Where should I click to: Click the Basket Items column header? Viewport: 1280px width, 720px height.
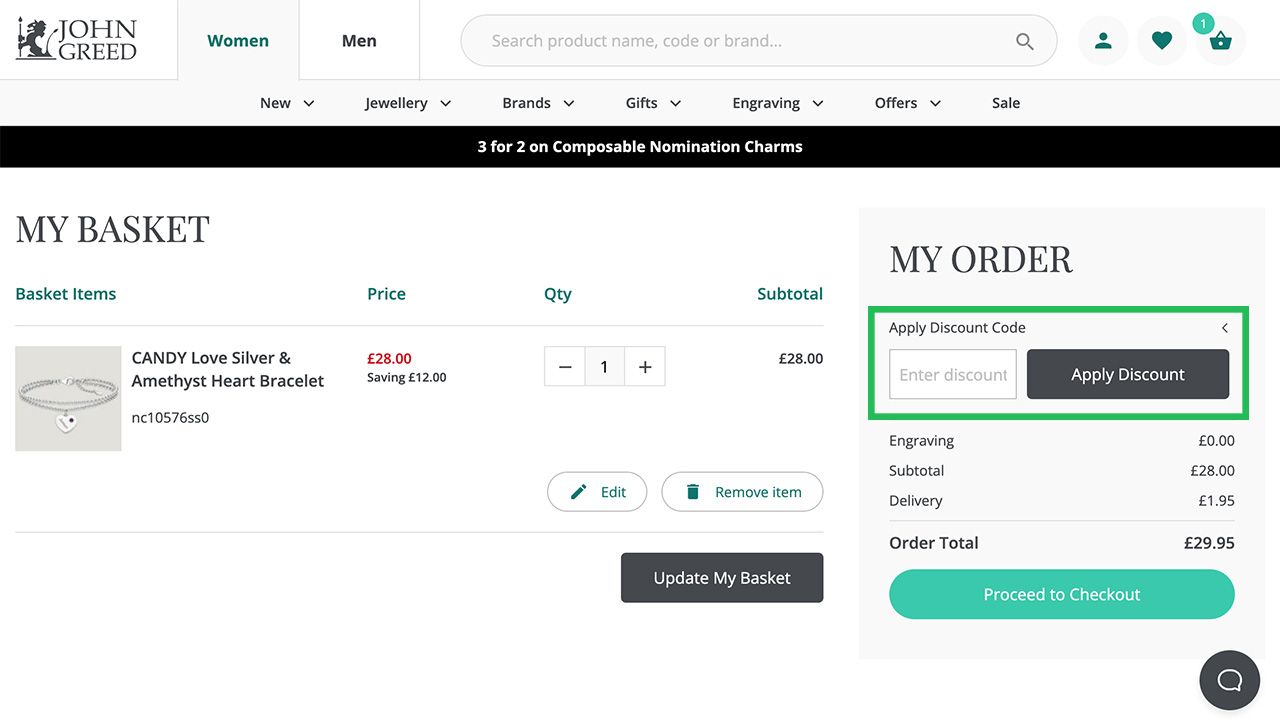66,294
